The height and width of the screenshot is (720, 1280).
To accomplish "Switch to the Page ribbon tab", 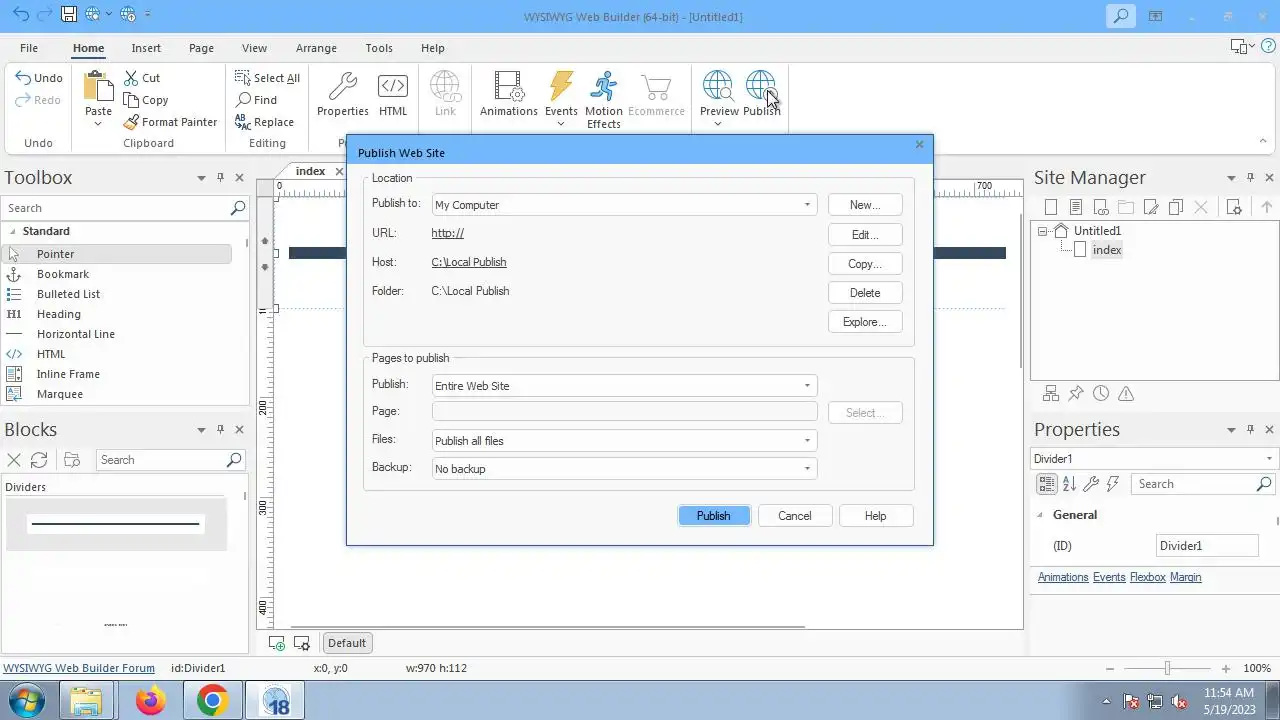I will point(201,48).
